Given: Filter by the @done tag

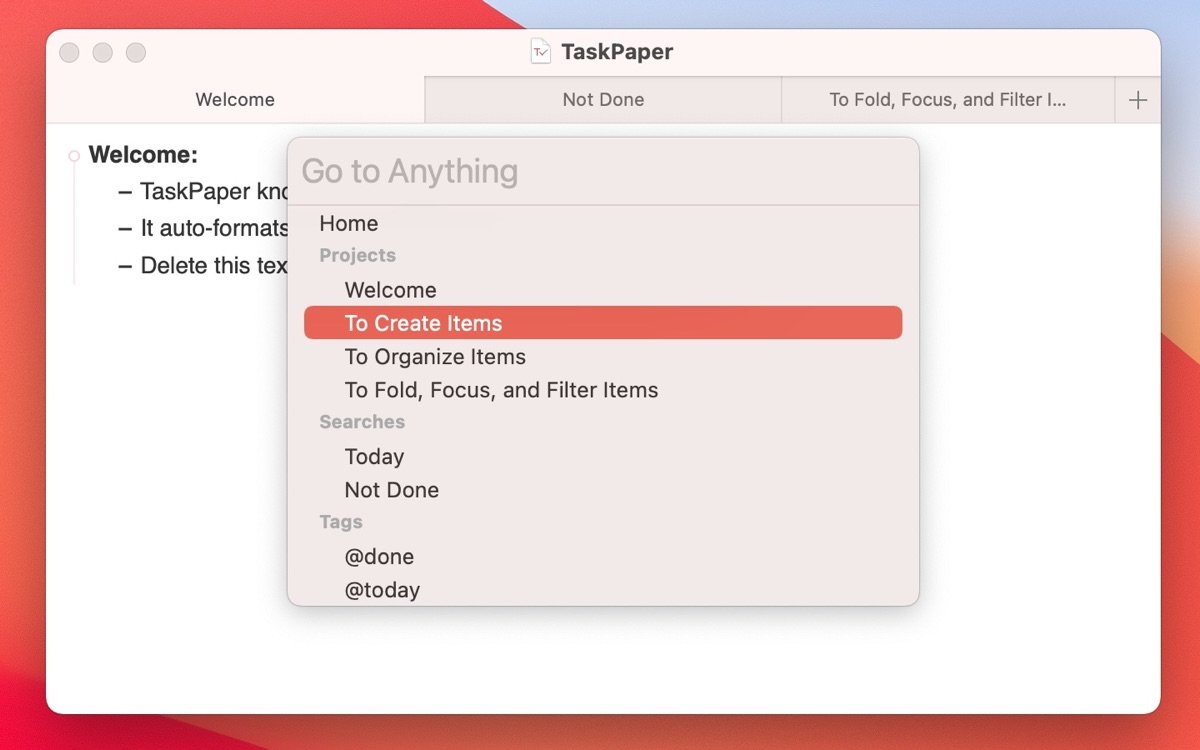Looking at the screenshot, I should [379, 557].
